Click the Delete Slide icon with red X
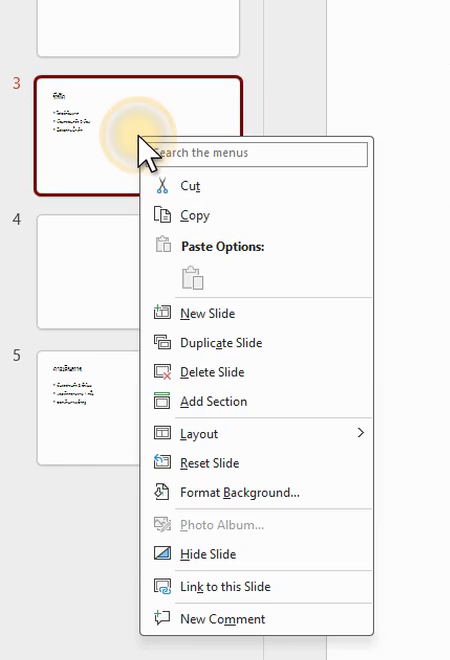 pos(162,372)
